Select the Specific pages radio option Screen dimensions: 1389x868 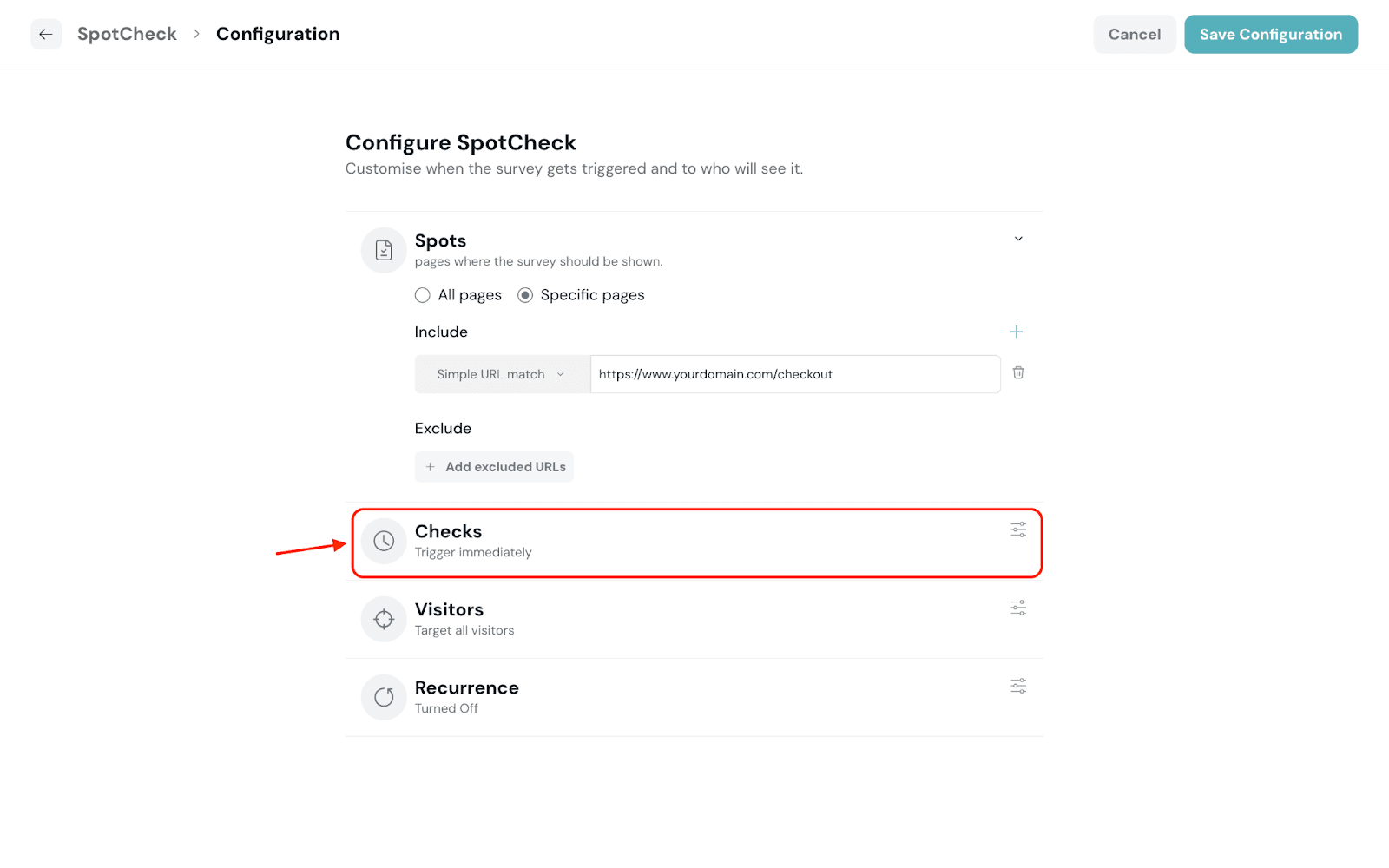(x=525, y=295)
